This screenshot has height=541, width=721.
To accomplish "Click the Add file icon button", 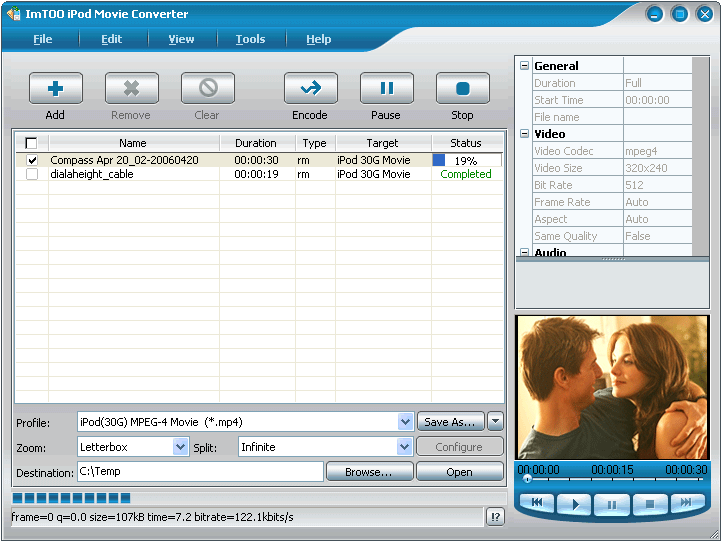I will (x=55, y=89).
